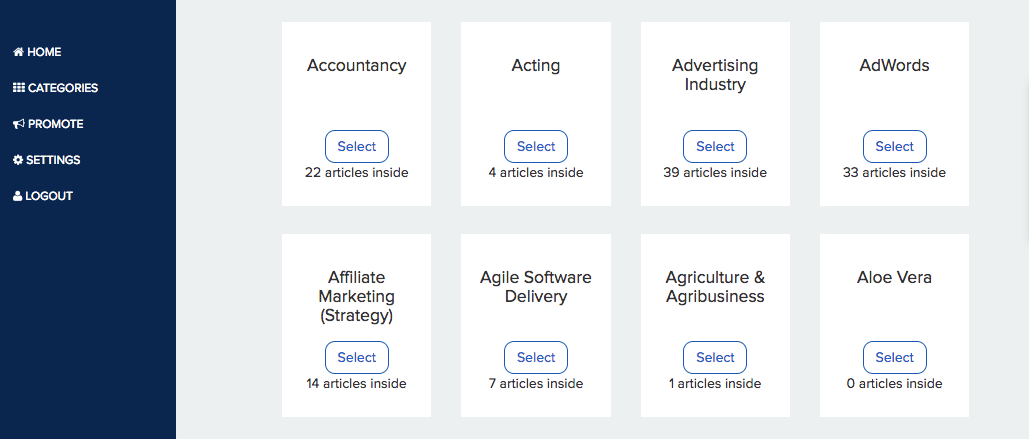Click the Home house icon

point(18,52)
